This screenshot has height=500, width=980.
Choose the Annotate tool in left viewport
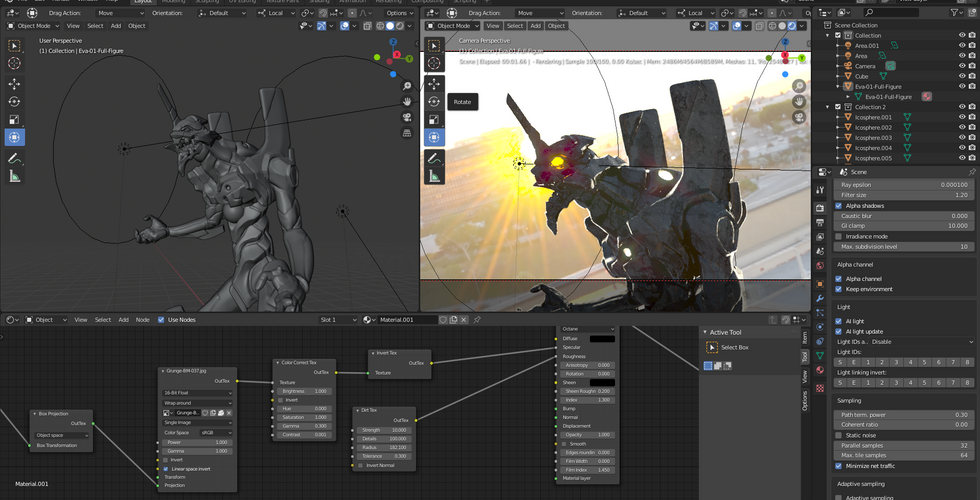coord(14,158)
